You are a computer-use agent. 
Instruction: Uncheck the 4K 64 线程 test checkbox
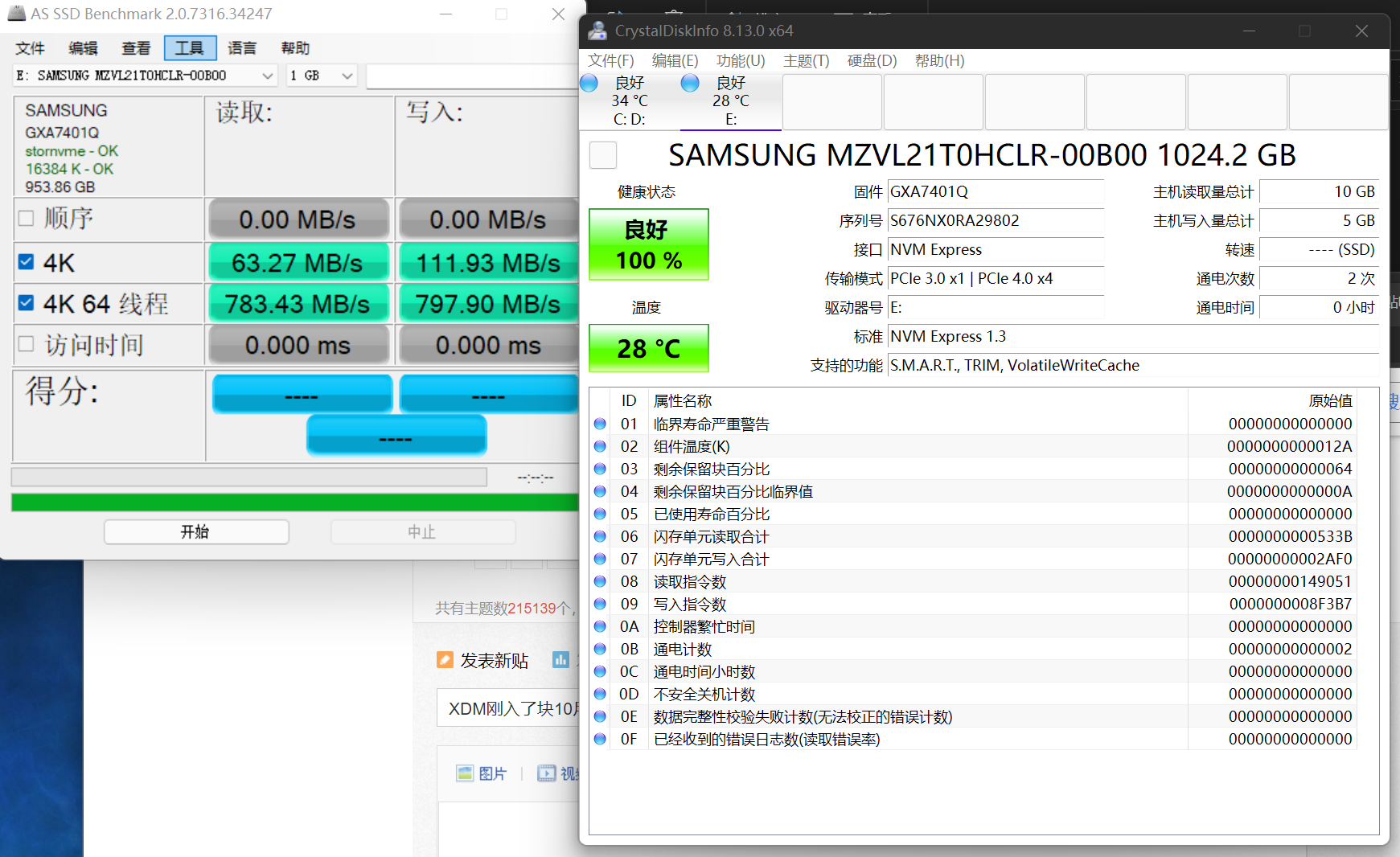click(26, 303)
